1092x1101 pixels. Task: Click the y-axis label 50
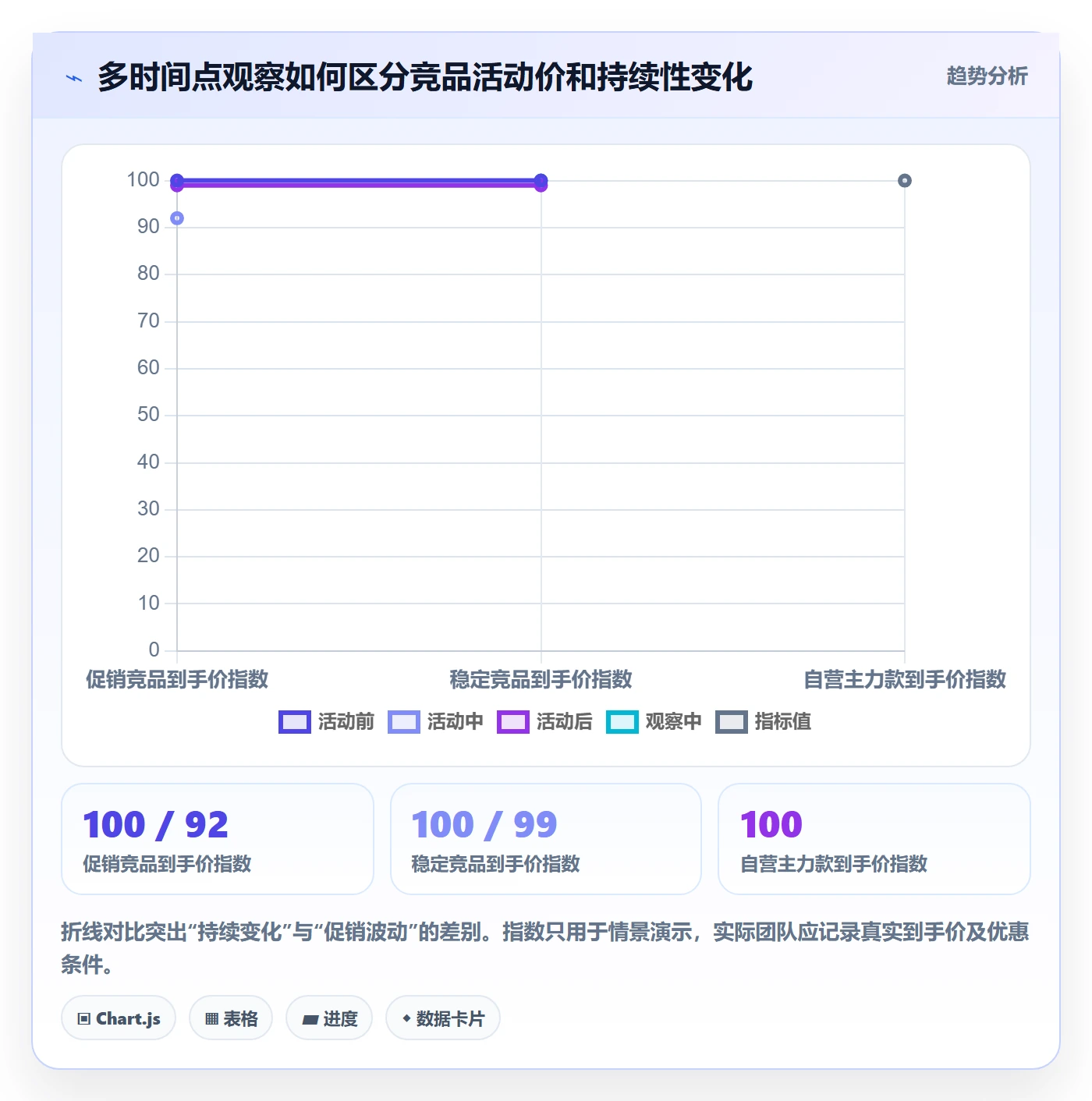tap(148, 415)
